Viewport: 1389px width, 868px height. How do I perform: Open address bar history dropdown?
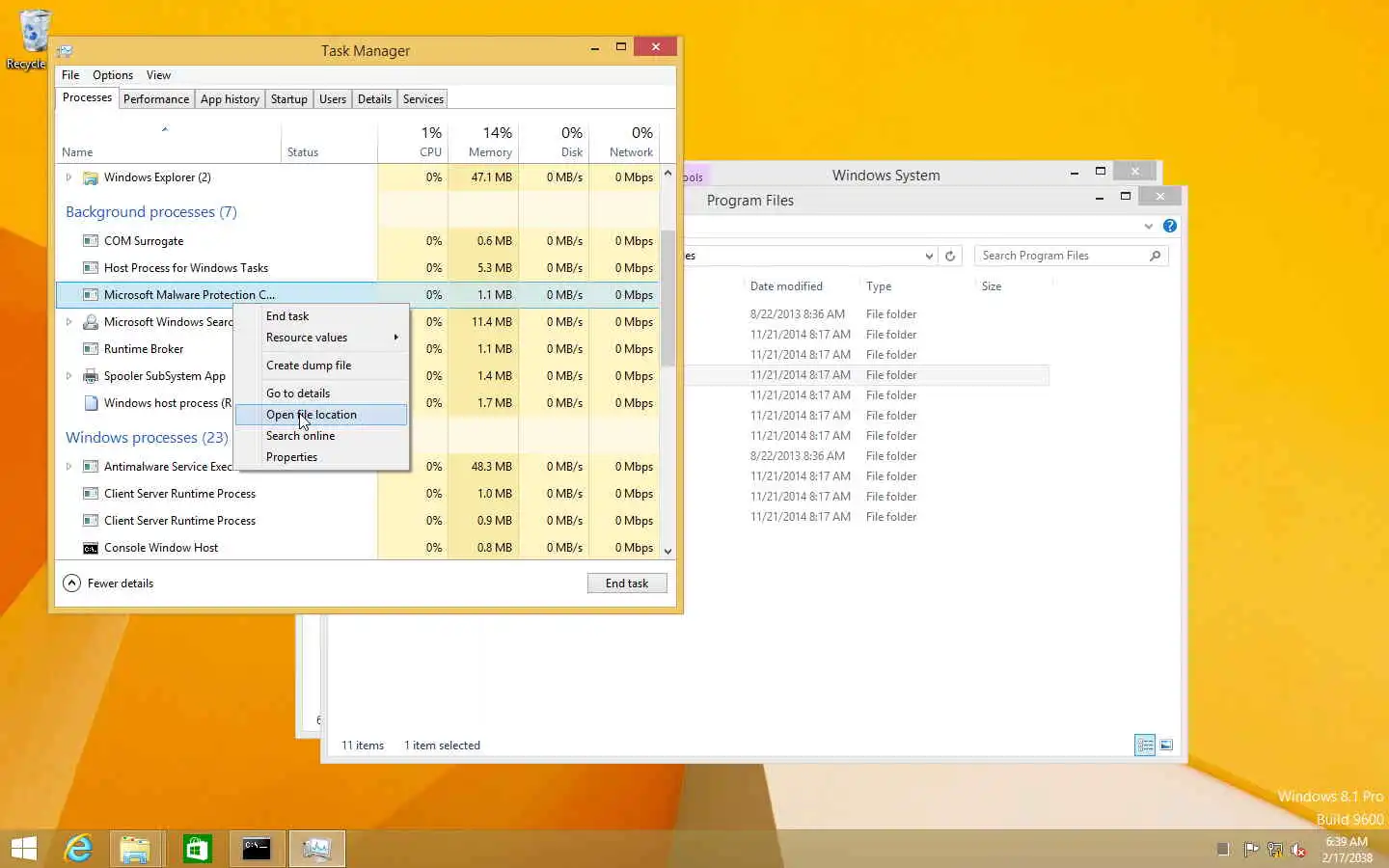tap(929, 256)
